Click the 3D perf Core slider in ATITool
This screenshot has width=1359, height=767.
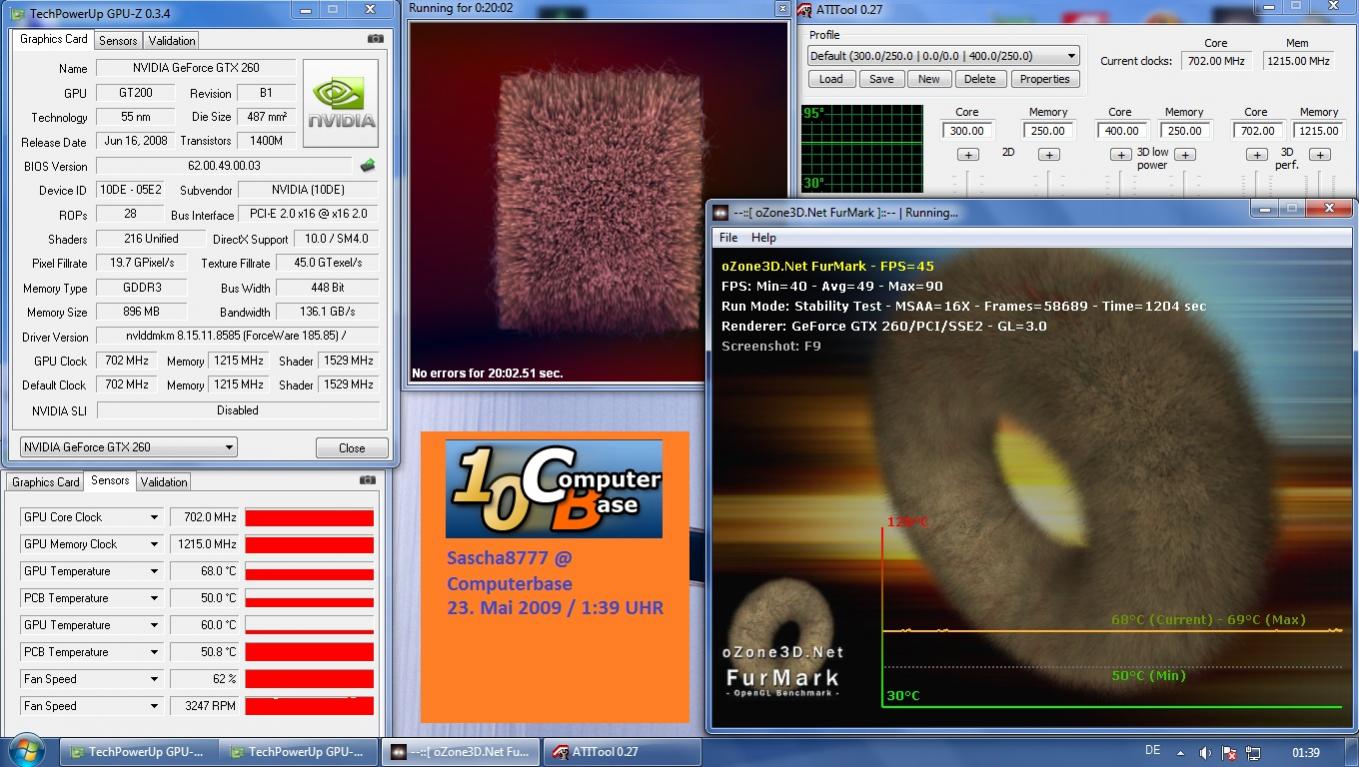[x=1256, y=183]
